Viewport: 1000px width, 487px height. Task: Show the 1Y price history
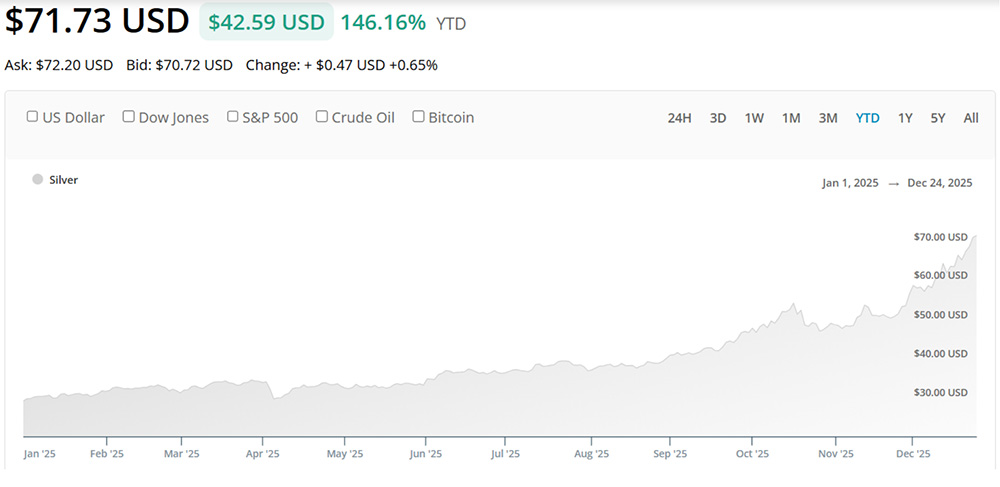coord(905,118)
